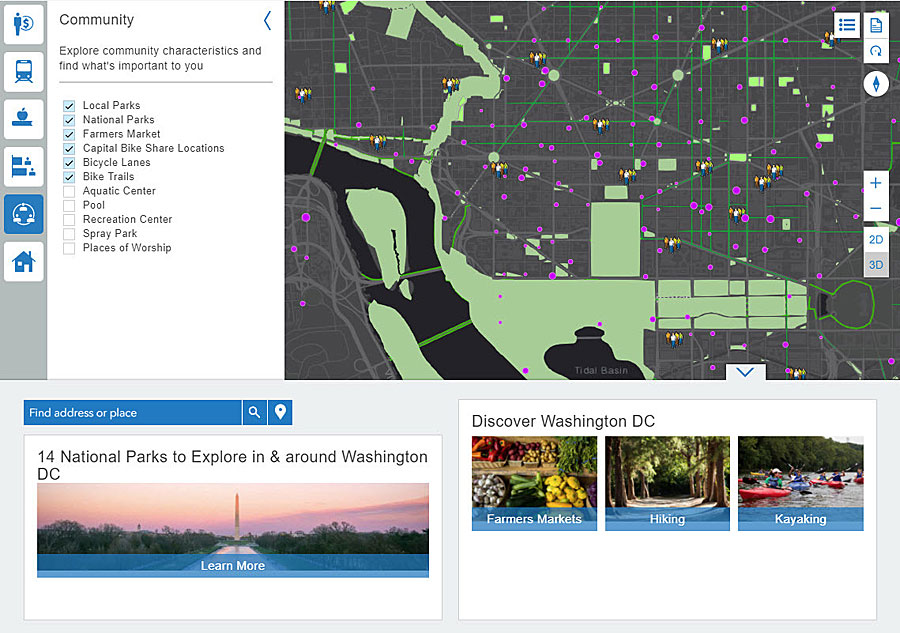Uncheck the Bicycle Lanes layer
This screenshot has width=900, height=633.
(x=69, y=162)
